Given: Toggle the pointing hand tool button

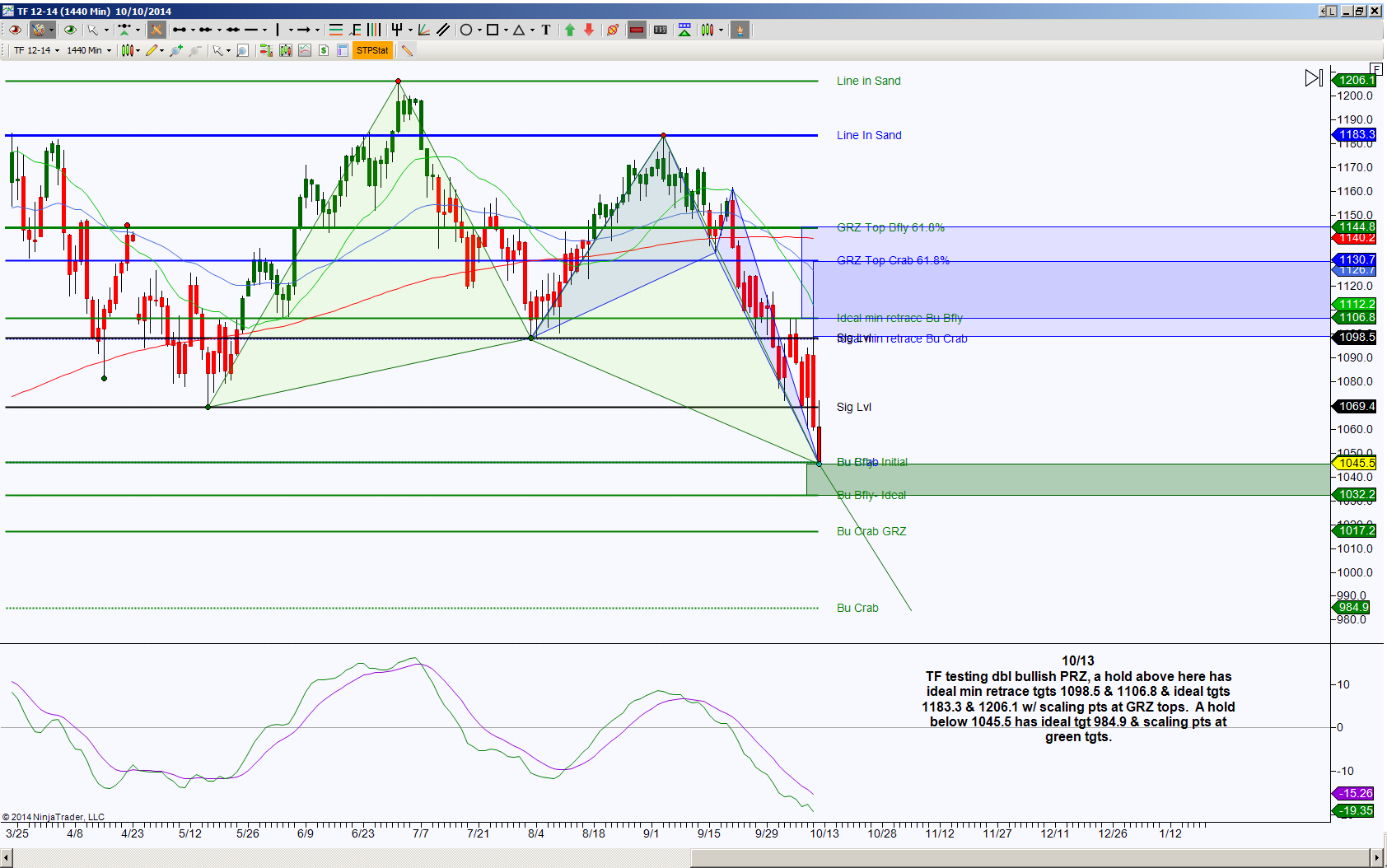Looking at the screenshot, I should coord(740,30).
